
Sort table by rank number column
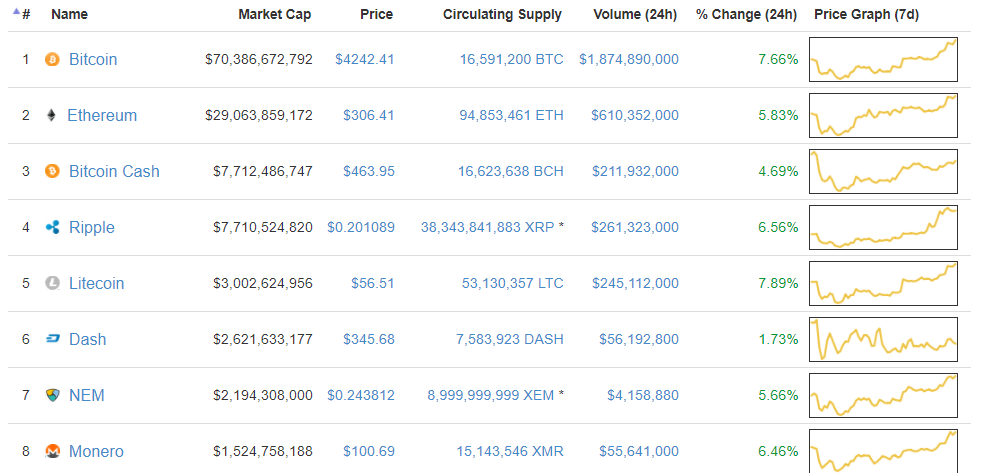point(25,15)
